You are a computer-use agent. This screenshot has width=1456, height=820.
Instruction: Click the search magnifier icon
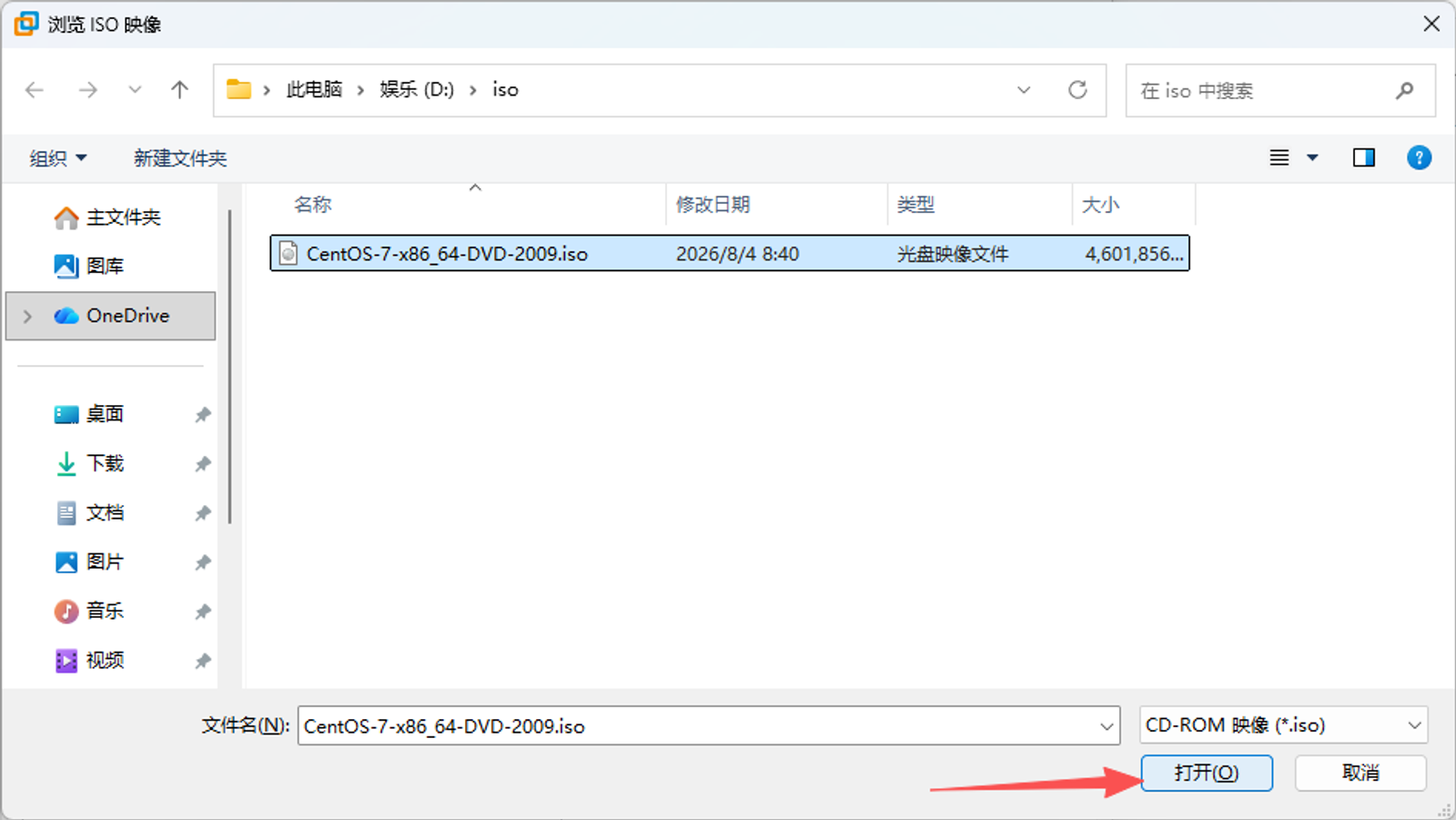tap(1405, 90)
